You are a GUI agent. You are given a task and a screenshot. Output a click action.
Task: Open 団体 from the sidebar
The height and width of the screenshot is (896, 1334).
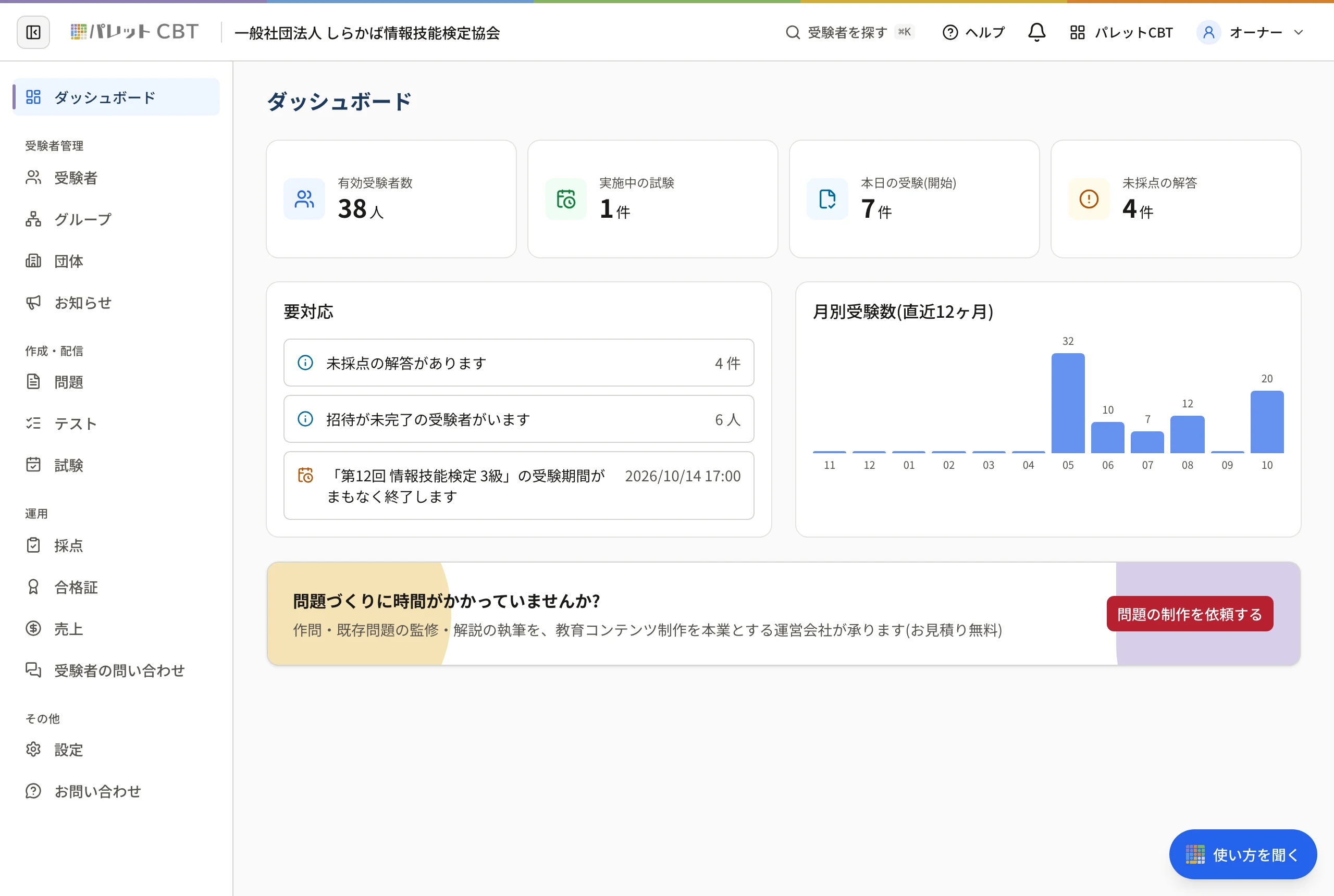(116, 261)
